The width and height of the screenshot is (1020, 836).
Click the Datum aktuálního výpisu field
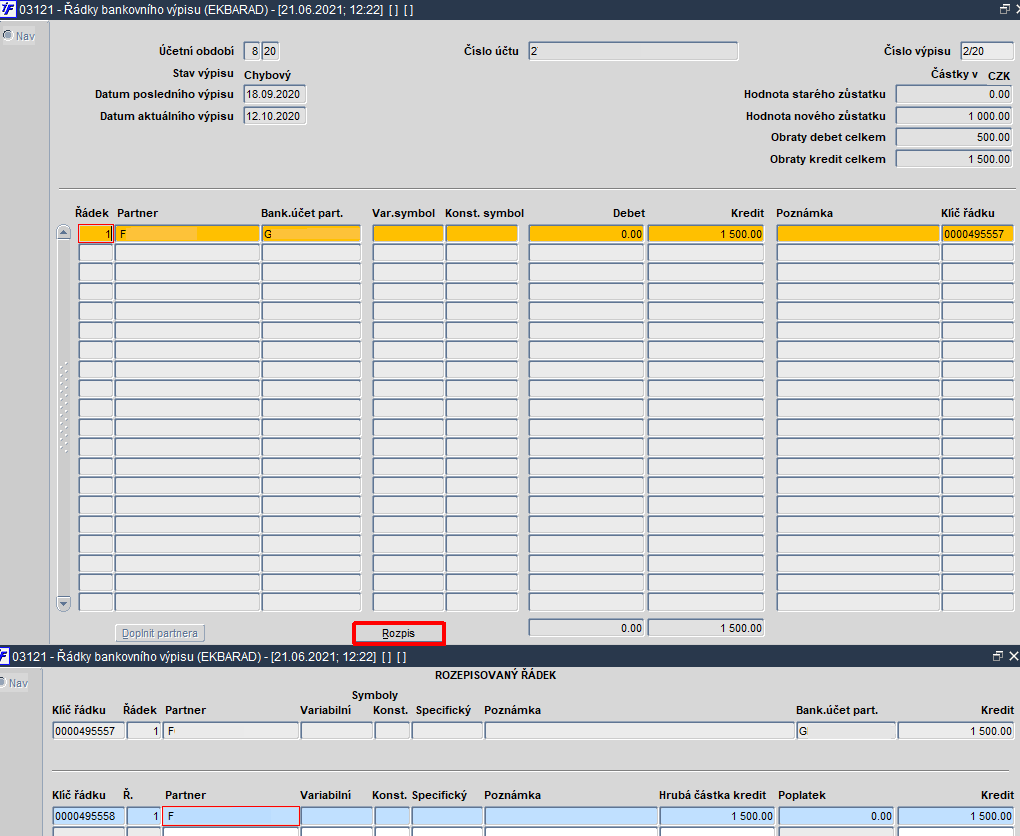coord(275,116)
